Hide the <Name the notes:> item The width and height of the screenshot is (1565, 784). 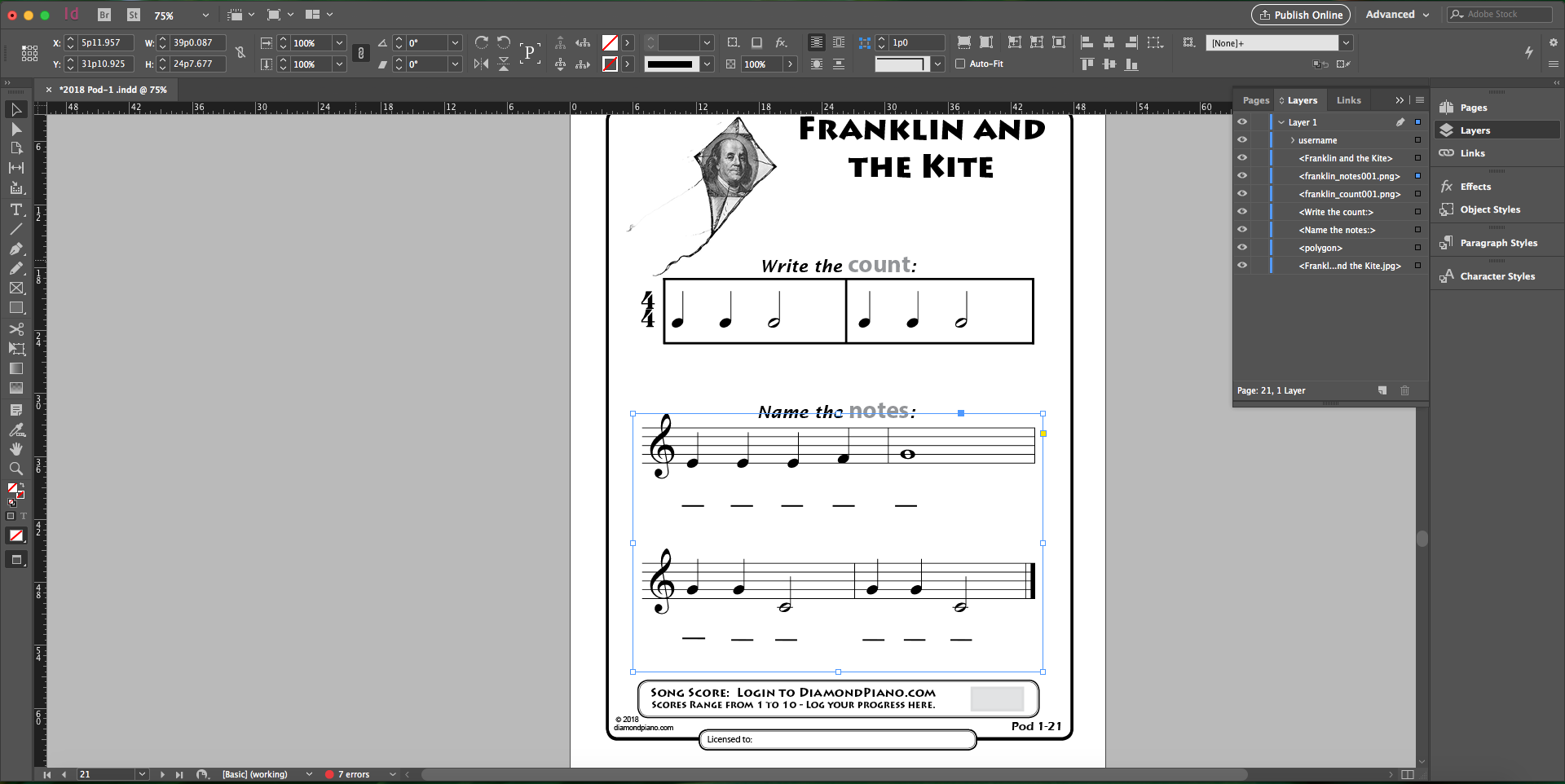tap(1242, 230)
